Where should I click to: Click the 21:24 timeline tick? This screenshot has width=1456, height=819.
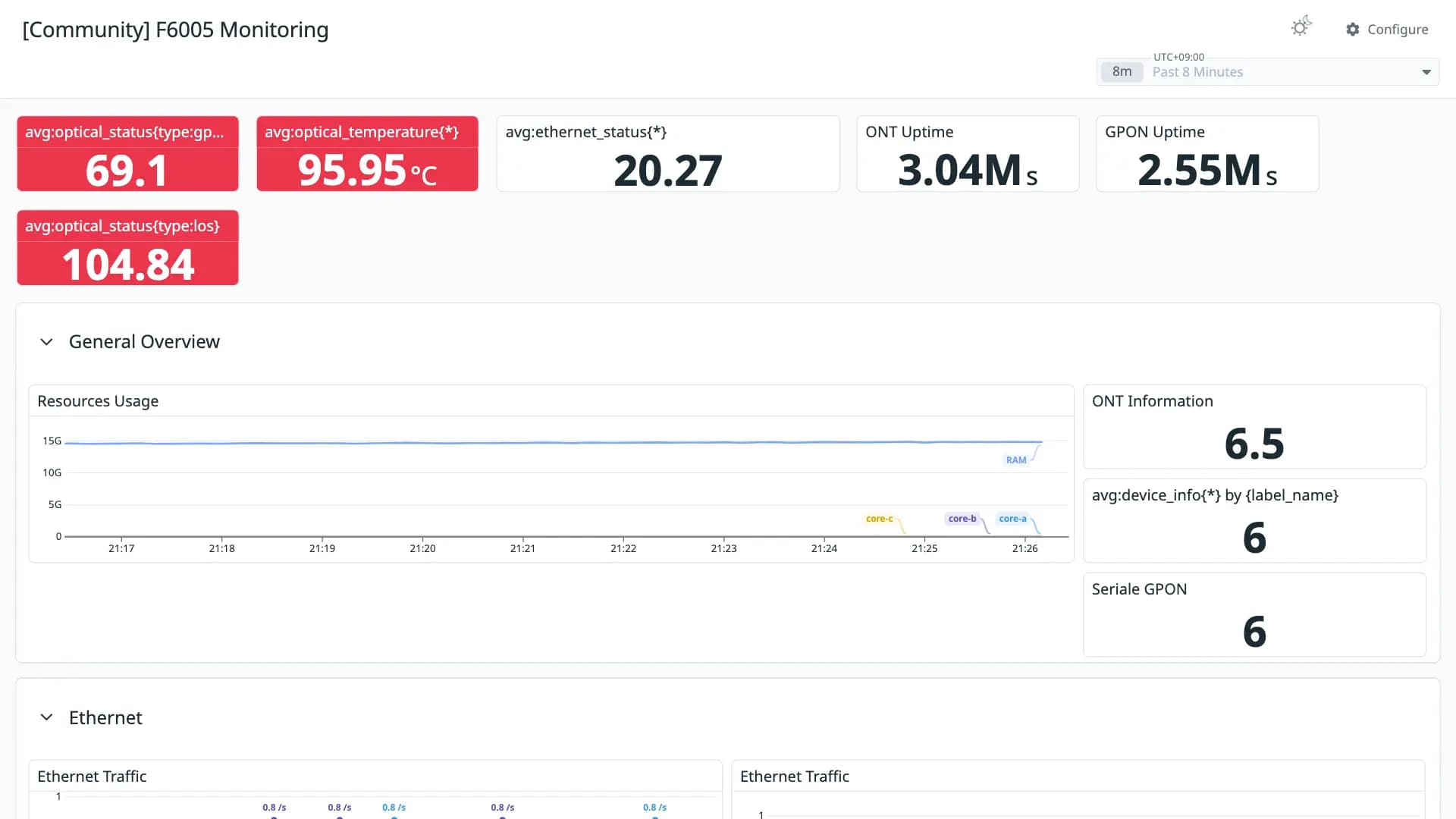point(824,548)
